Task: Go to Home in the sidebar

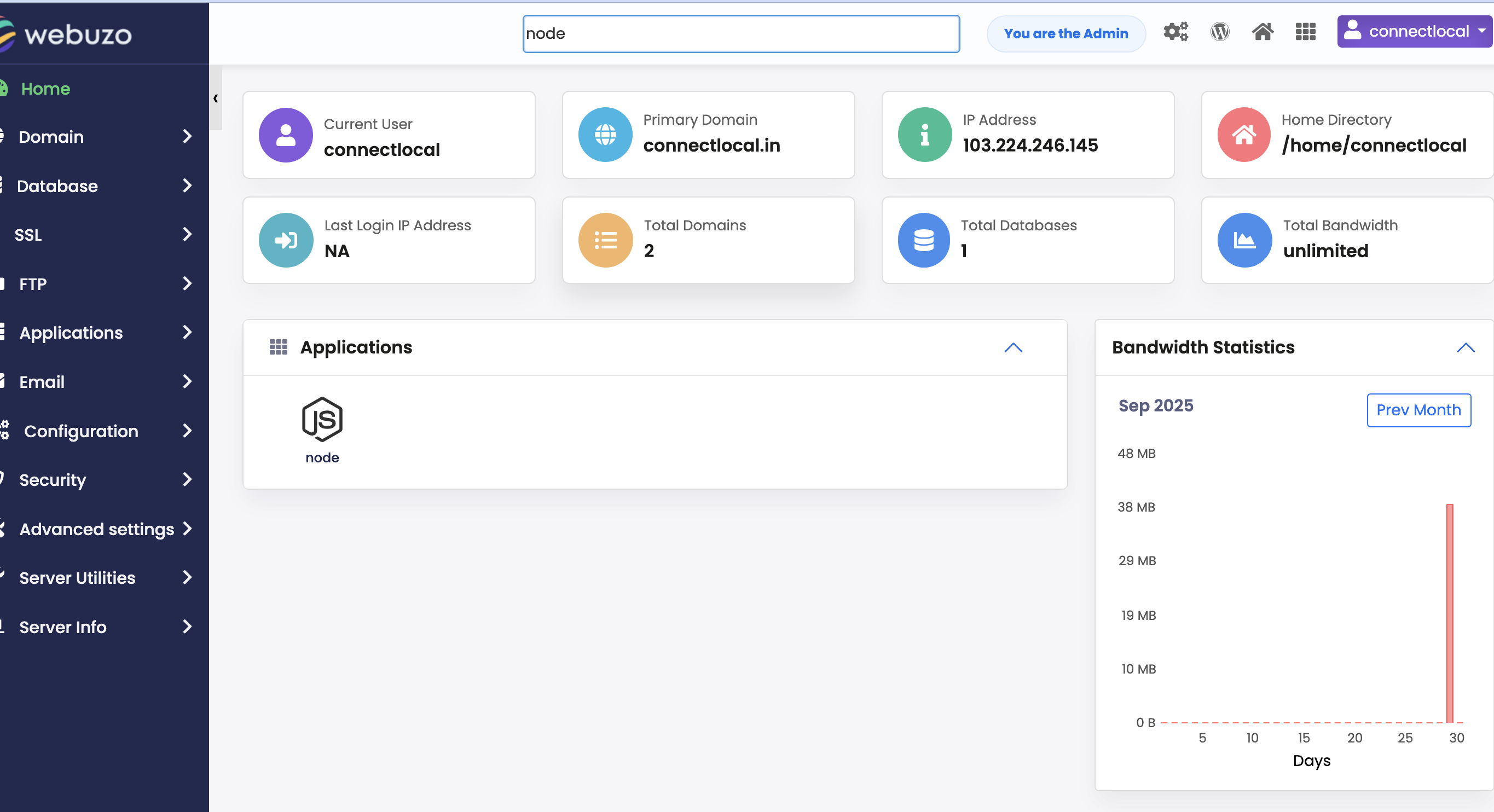Action: (x=45, y=89)
